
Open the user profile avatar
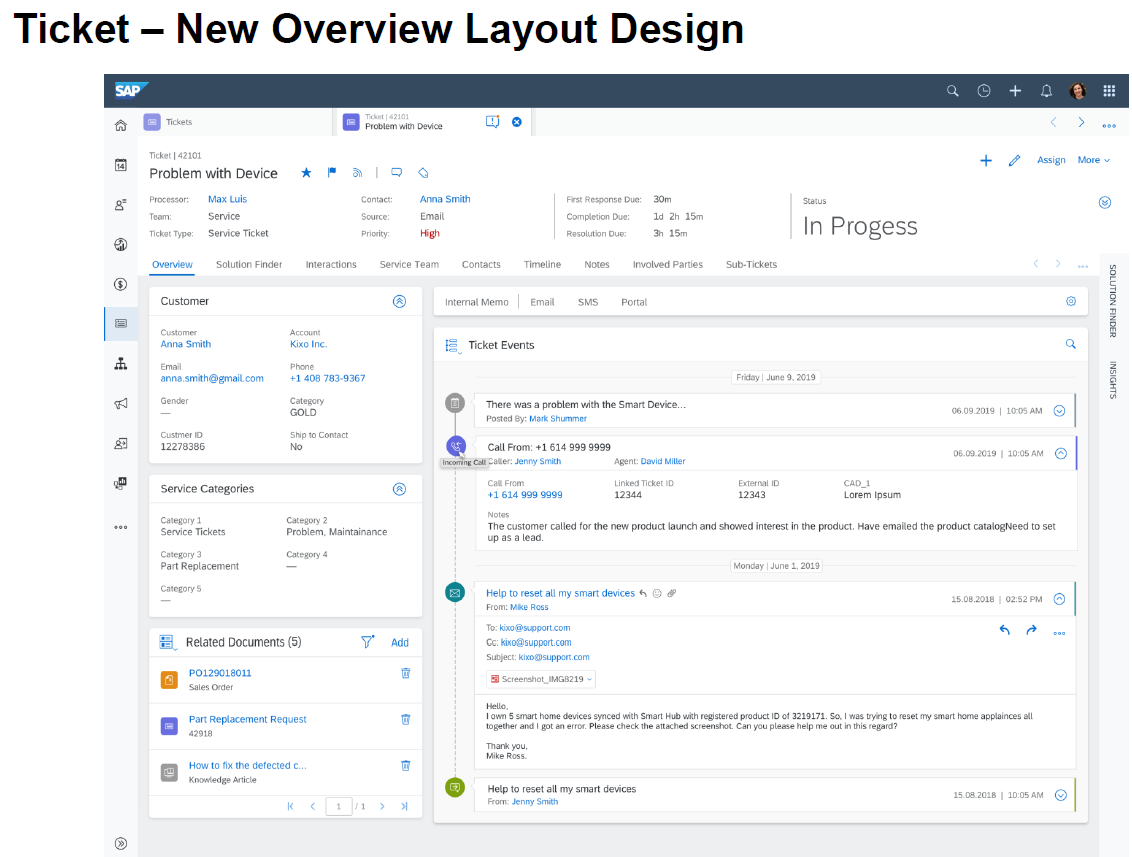pos(1078,91)
